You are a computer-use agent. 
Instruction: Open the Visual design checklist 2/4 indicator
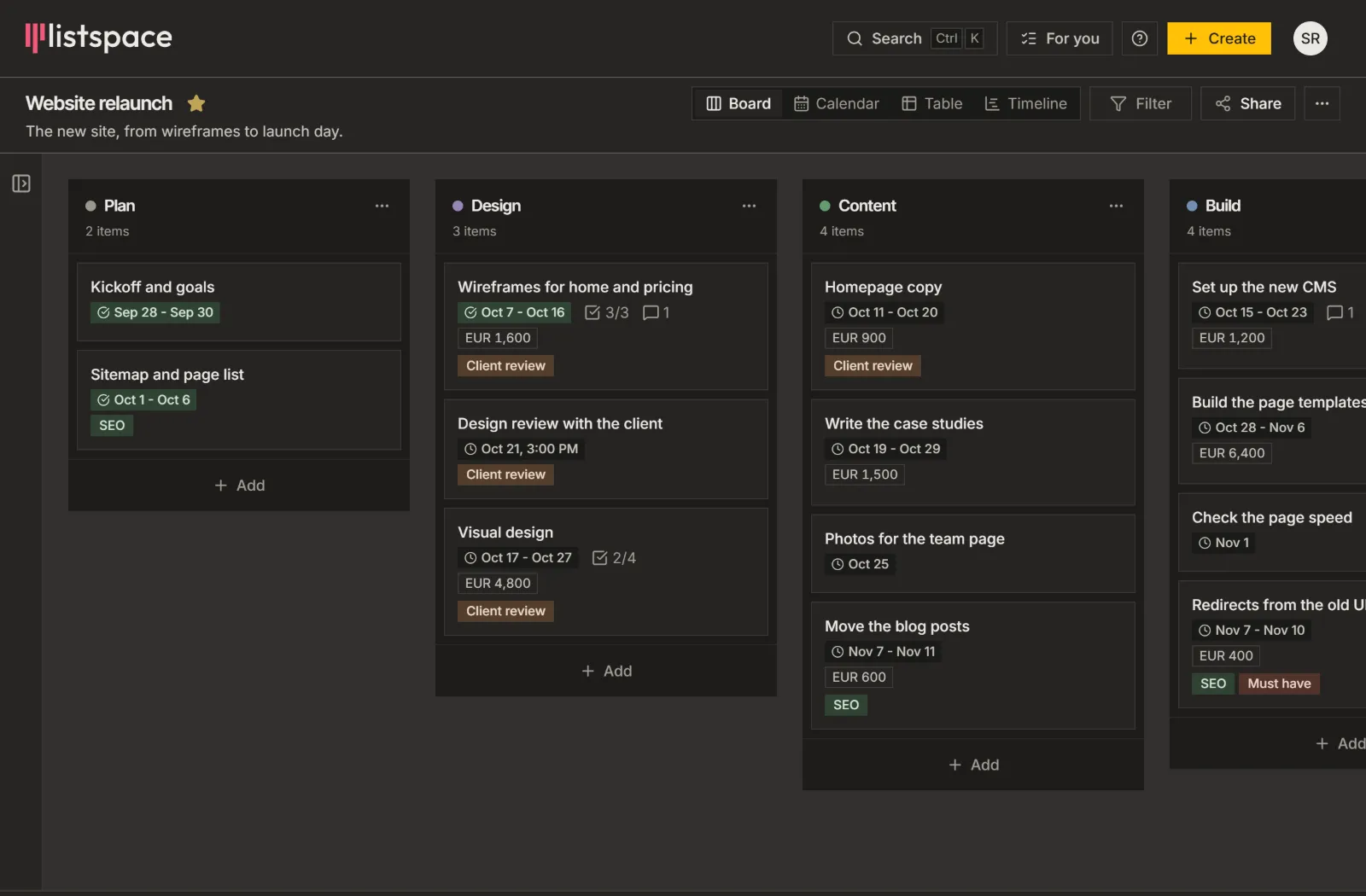(x=614, y=558)
